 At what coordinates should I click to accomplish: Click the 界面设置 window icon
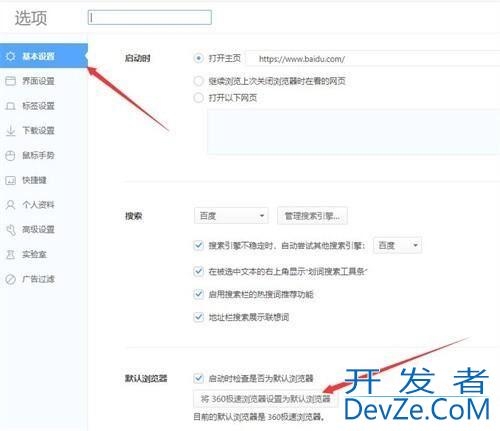point(10,81)
